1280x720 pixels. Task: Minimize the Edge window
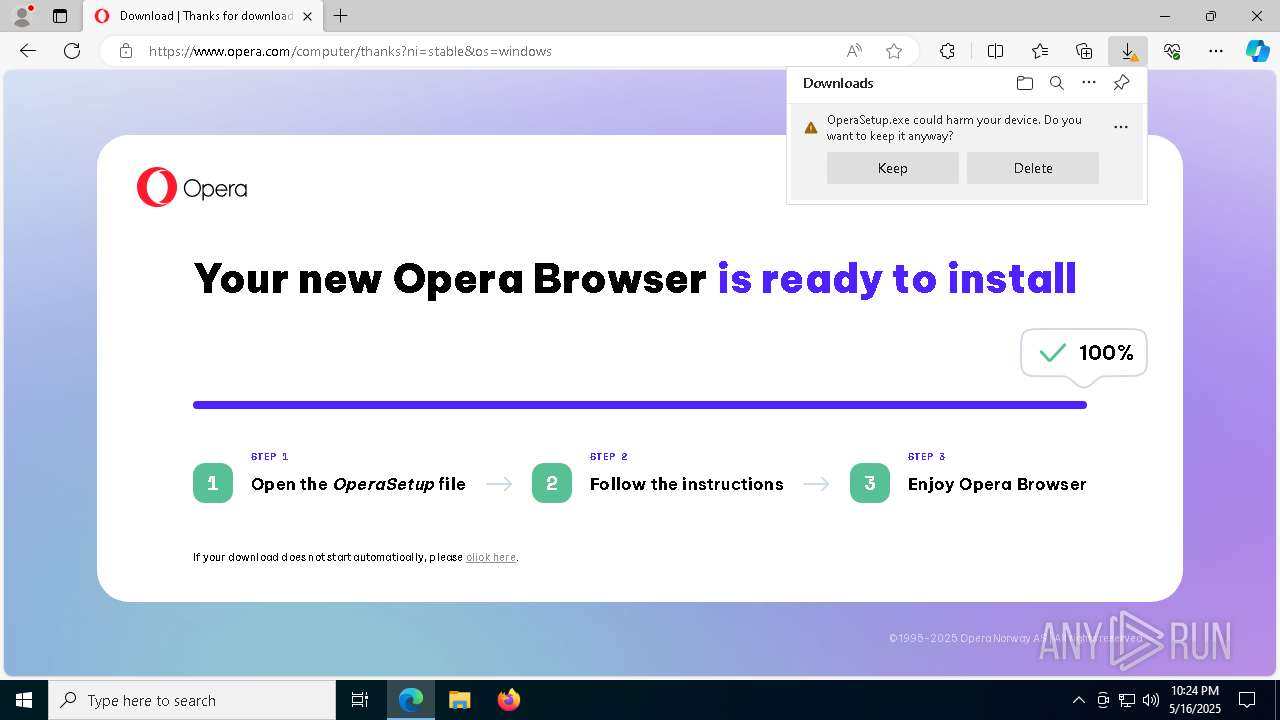1165,16
